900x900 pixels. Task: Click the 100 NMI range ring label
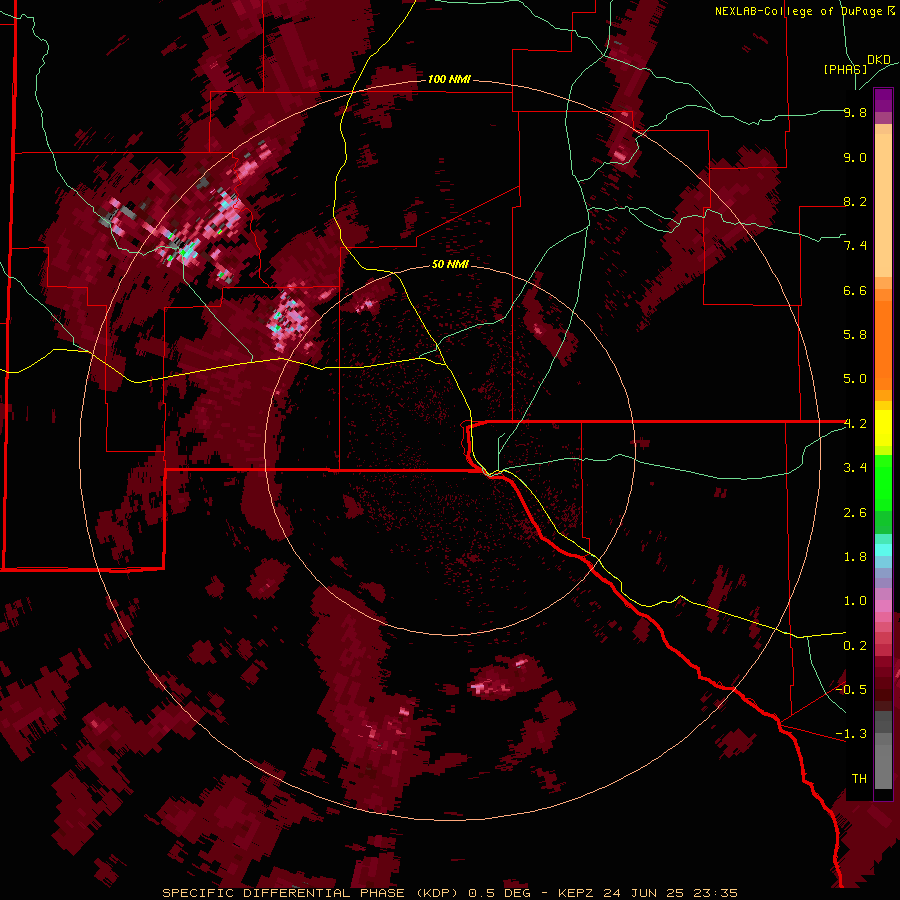[449, 79]
